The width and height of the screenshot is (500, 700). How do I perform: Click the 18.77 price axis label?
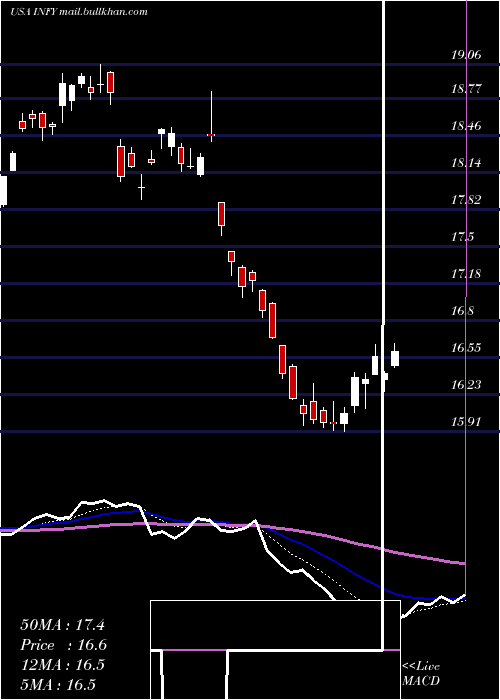pyautogui.click(x=466, y=88)
